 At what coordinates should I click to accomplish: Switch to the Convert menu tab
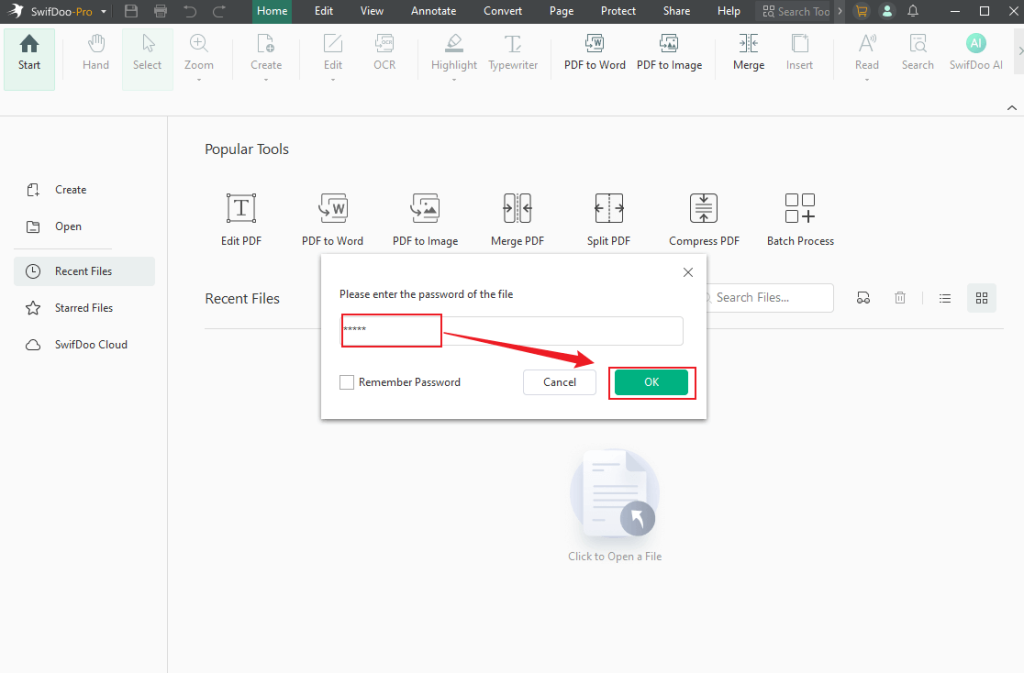(x=502, y=11)
